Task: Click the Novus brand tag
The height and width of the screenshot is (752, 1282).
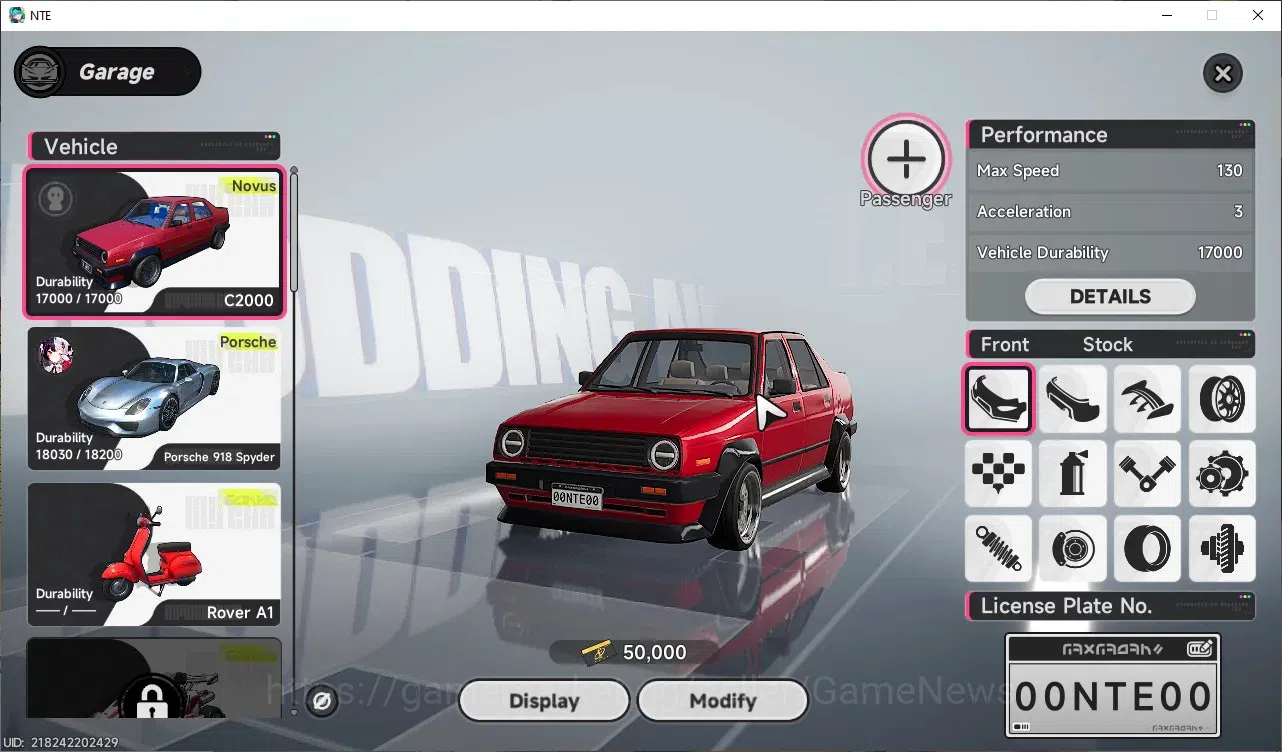Action: [x=253, y=186]
